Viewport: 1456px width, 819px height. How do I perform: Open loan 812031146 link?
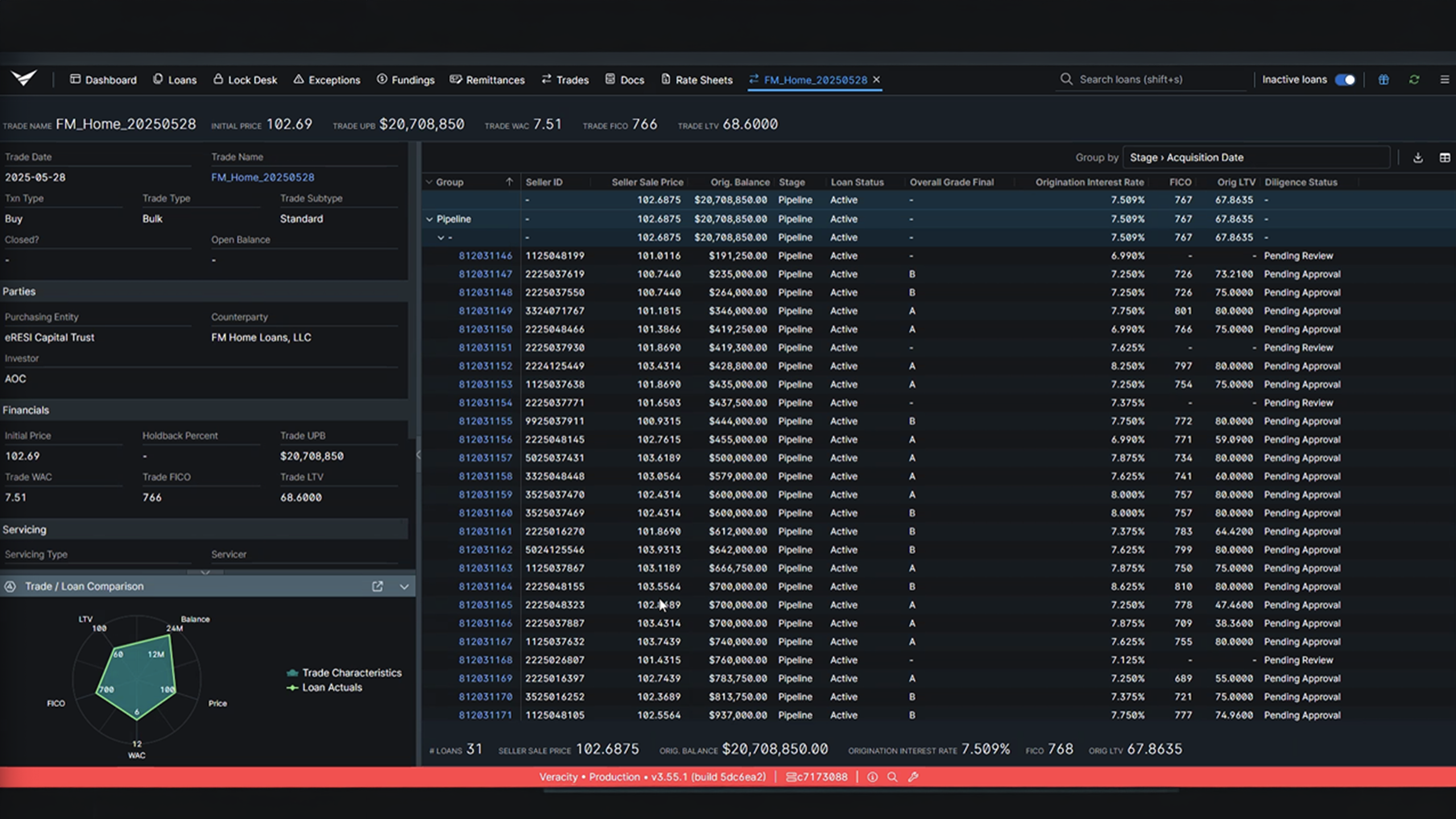pos(485,256)
